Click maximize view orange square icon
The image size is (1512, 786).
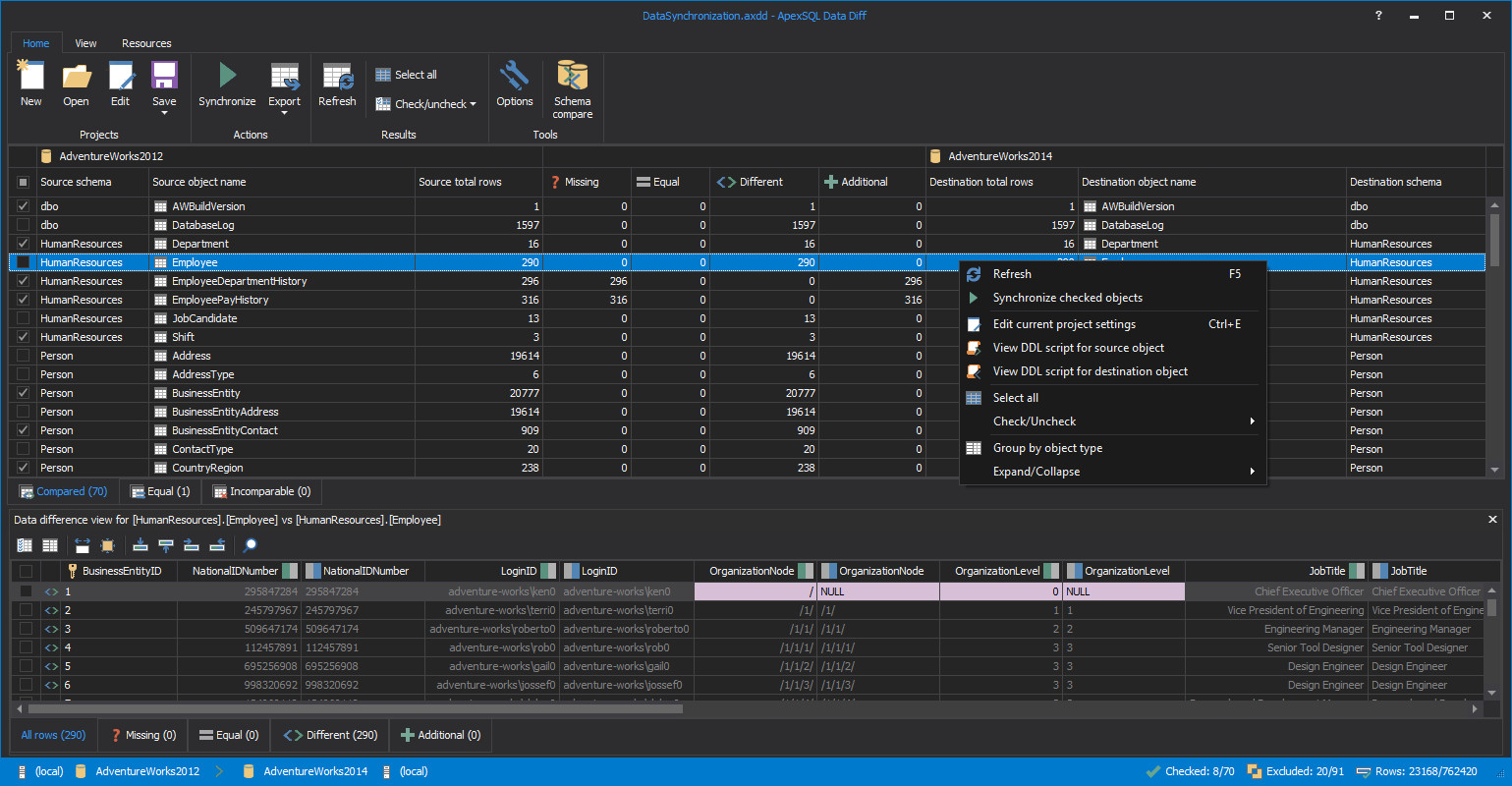pos(107,545)
